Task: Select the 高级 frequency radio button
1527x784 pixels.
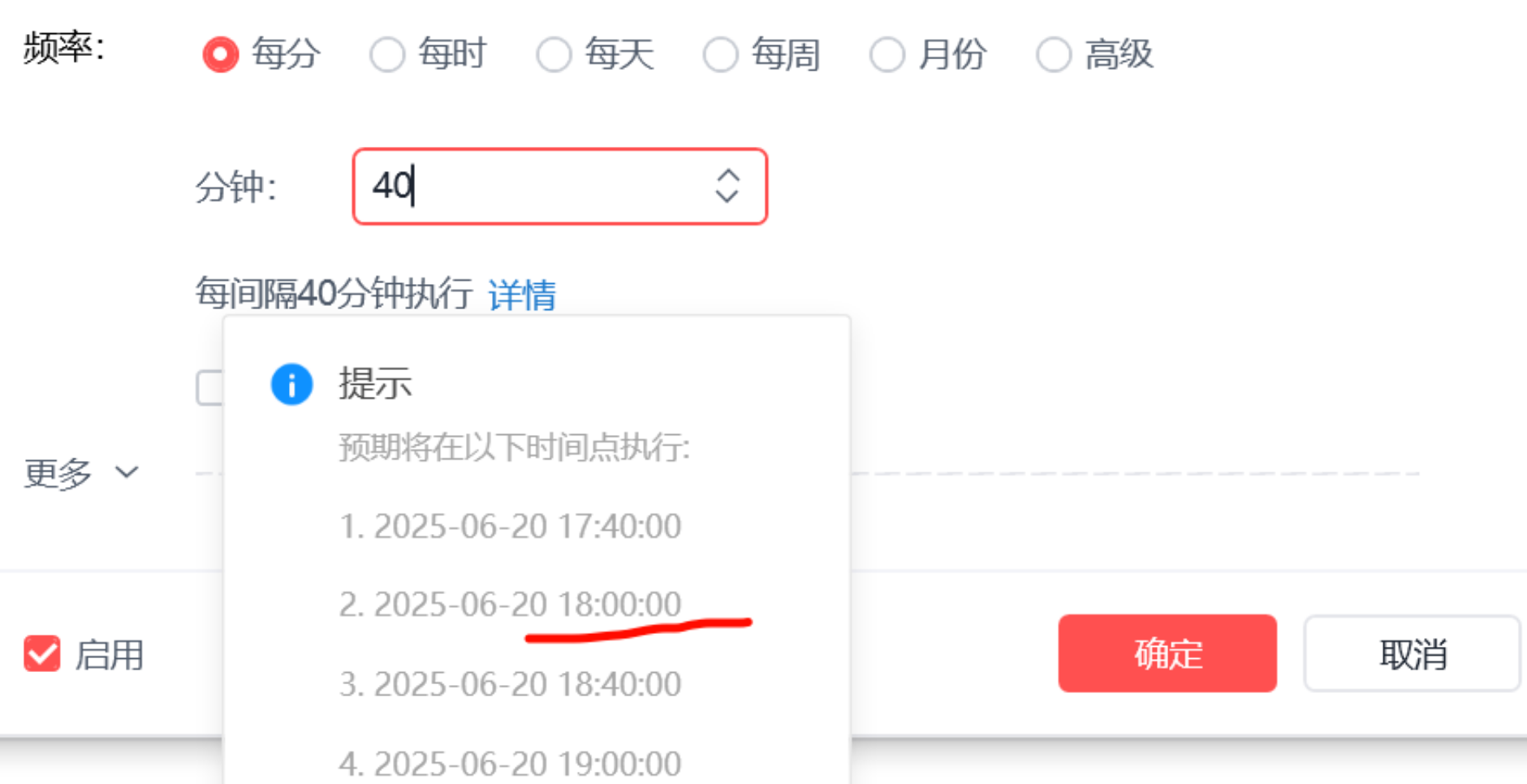Action: coord(1054,54)
